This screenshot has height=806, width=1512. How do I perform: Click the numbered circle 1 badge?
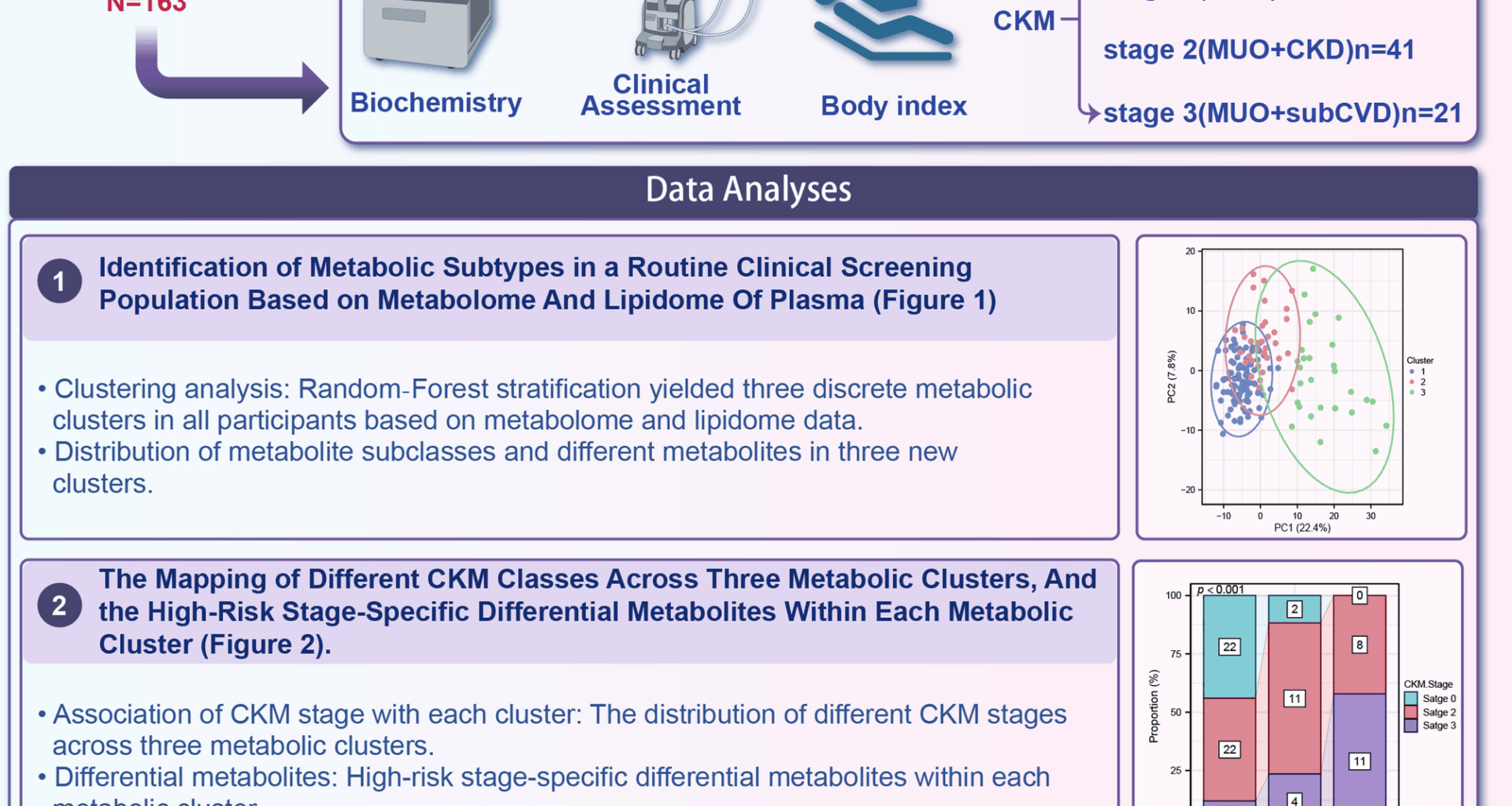coord(59,281)
